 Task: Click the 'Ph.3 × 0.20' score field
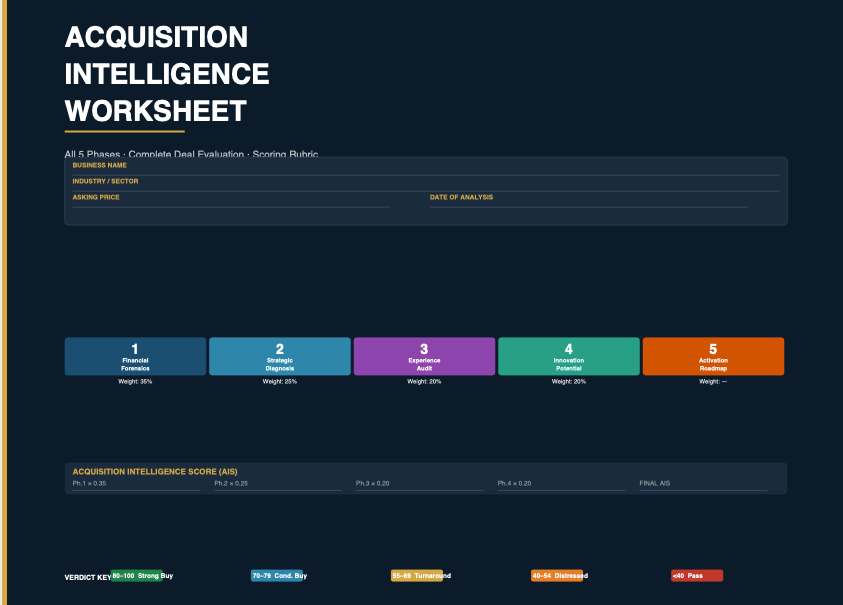pos(419,485)
